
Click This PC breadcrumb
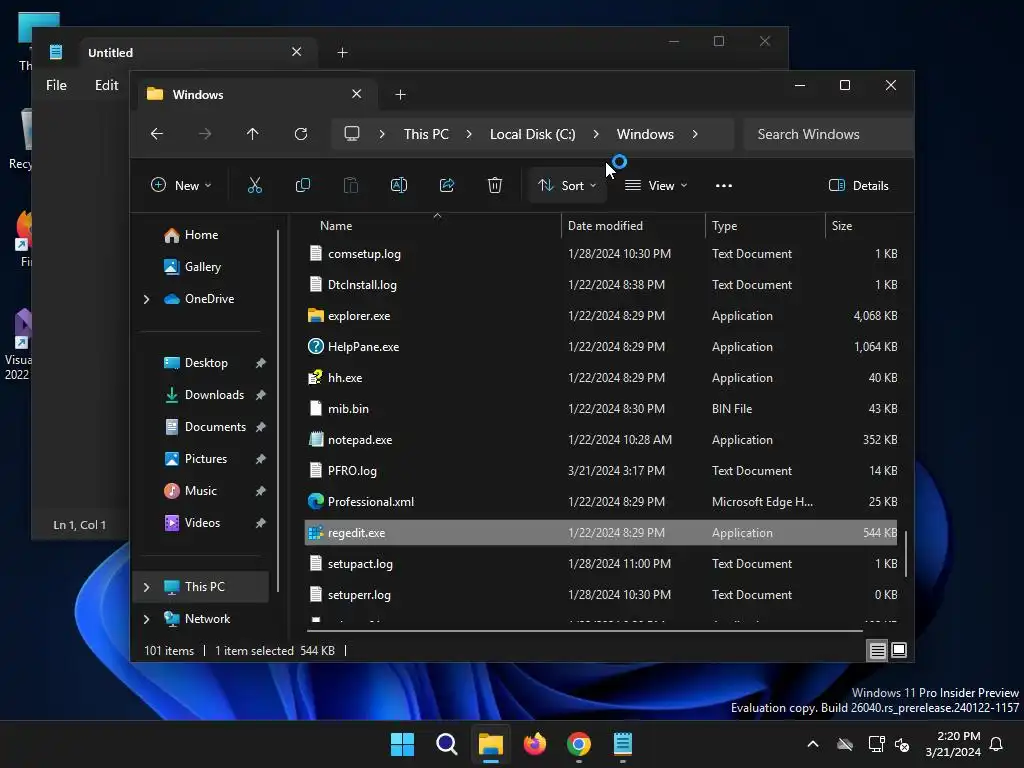426,134
